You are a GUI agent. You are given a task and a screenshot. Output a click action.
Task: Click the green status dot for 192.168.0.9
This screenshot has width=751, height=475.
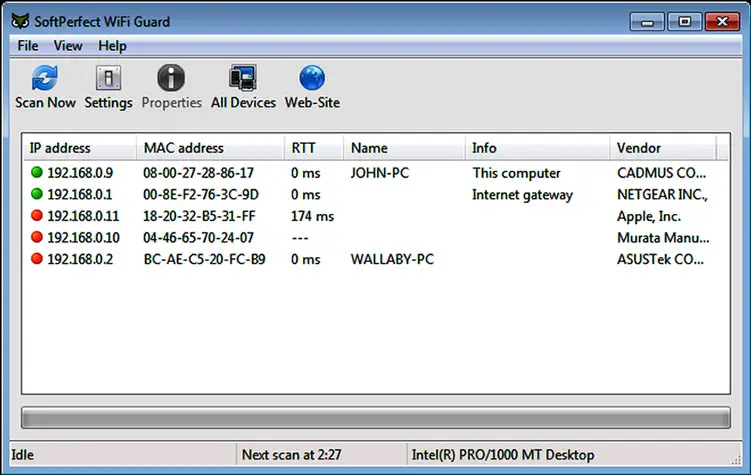pos(36,172)
